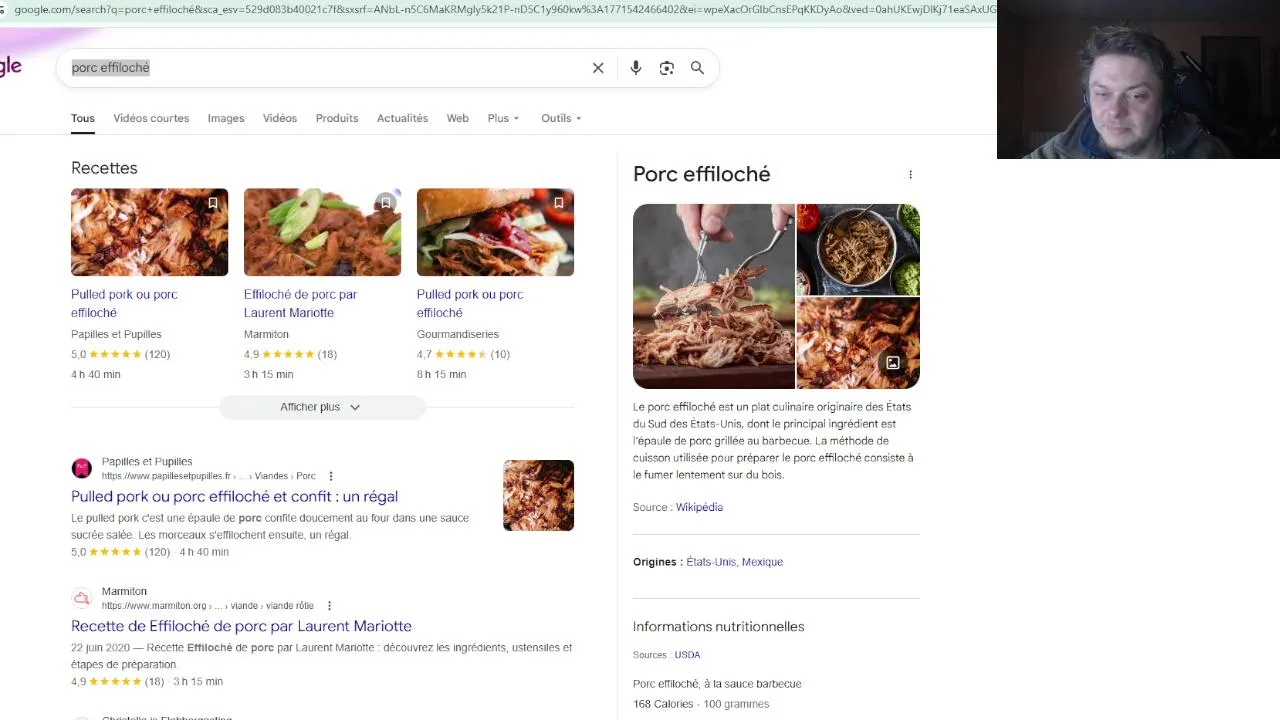Screen dimensions: 1280x720
Task: Open Papilles et Pupilles recipe card image
Action: point(149,232)
